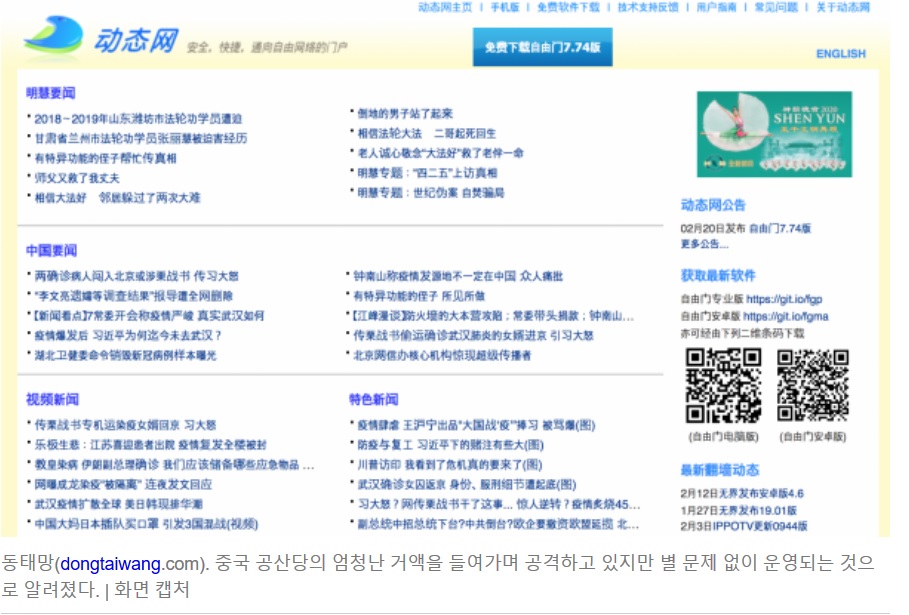Open the 副总统中招总统下台 featured article
The height and width of the screenshot is (615, 909).
[x=498, y=523]
